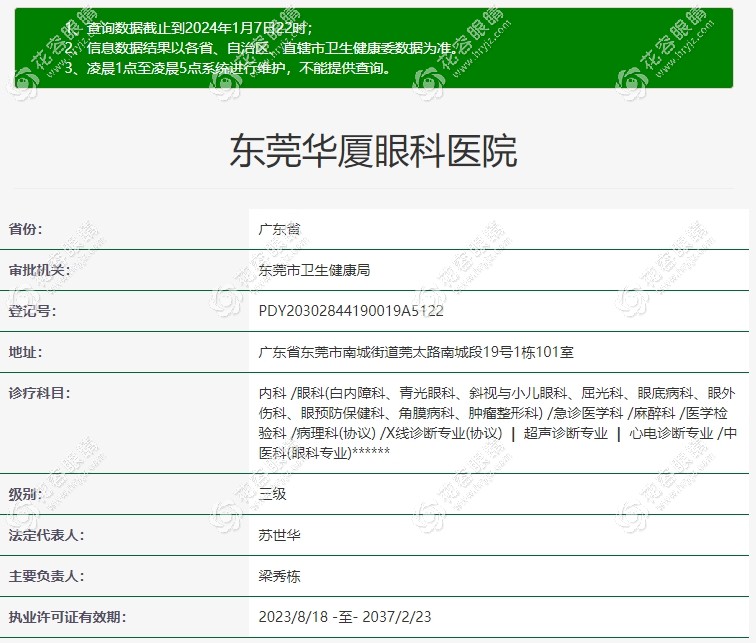Select the name 梁秀栋
Screen dimensions: 756x643
click(279, 576)
